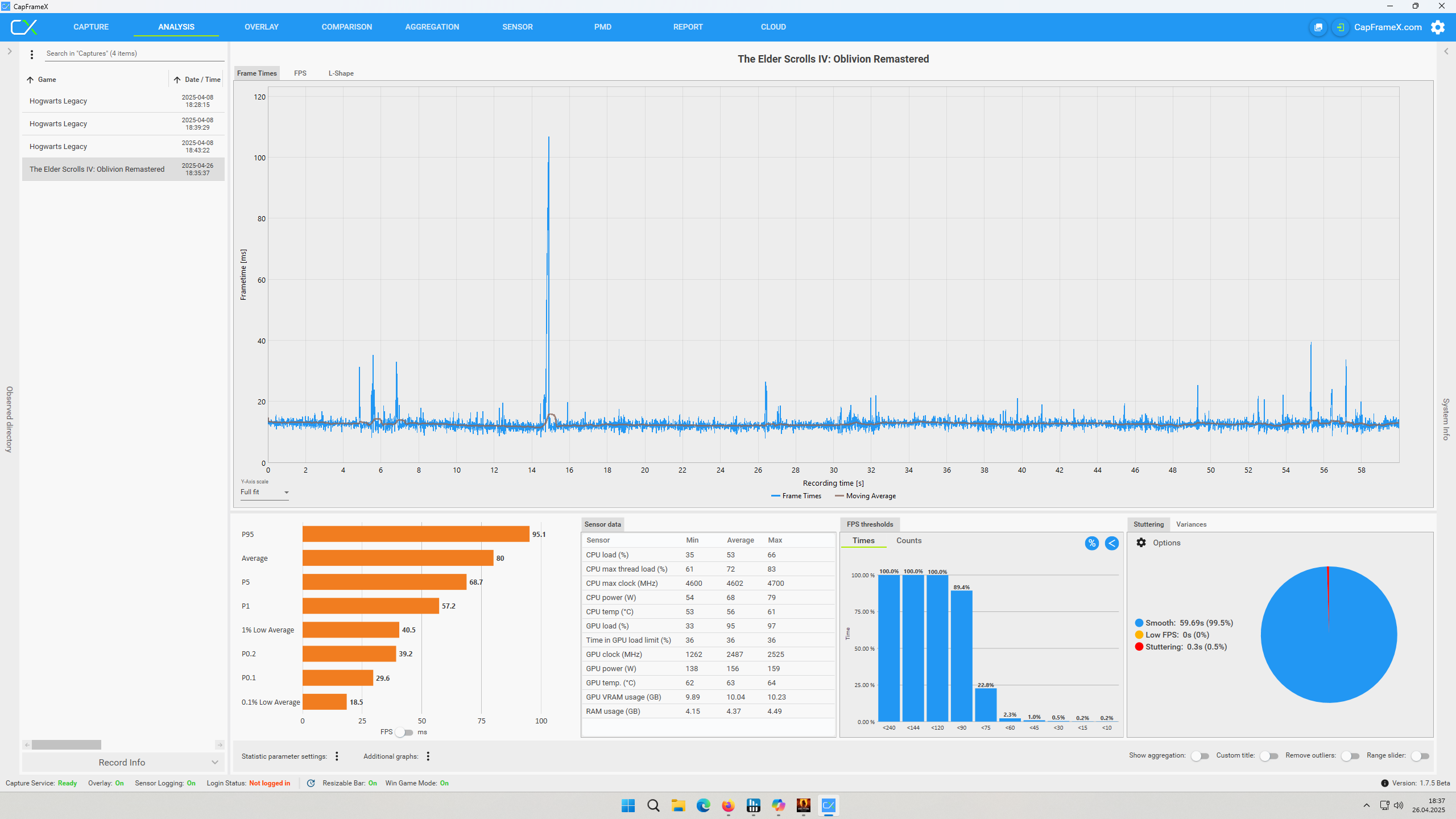Enable the Remove outliers switch

[x=1350, y=756]
